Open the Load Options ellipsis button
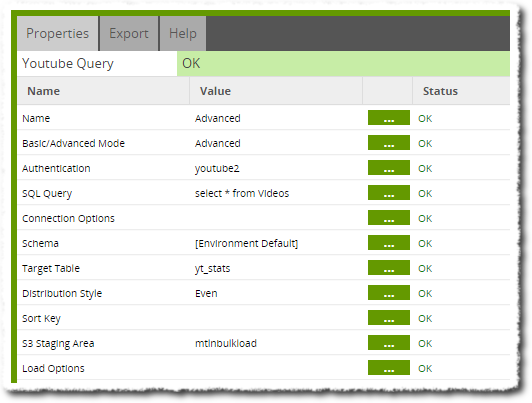The height and width of the screenshot is (403, 532). [388, 368]
